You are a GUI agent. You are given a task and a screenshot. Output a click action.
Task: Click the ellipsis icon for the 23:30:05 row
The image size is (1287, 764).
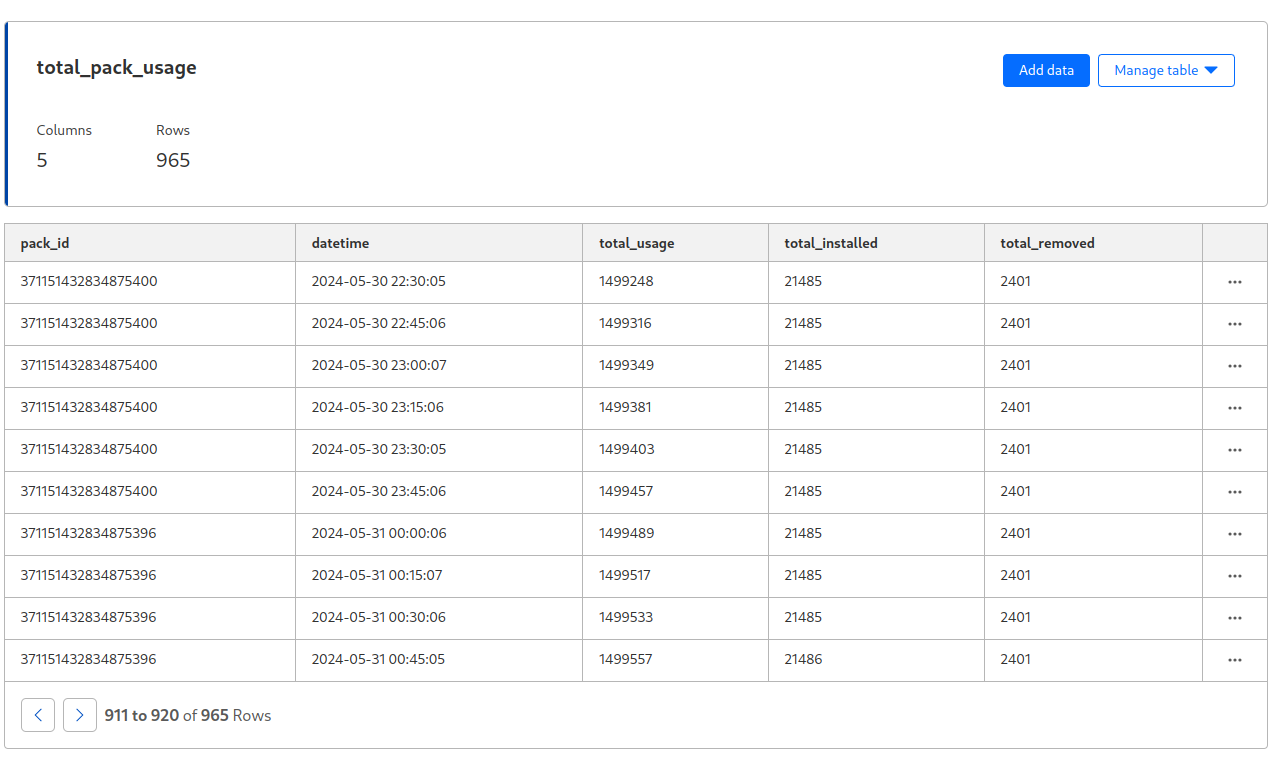pos(1234,450)
